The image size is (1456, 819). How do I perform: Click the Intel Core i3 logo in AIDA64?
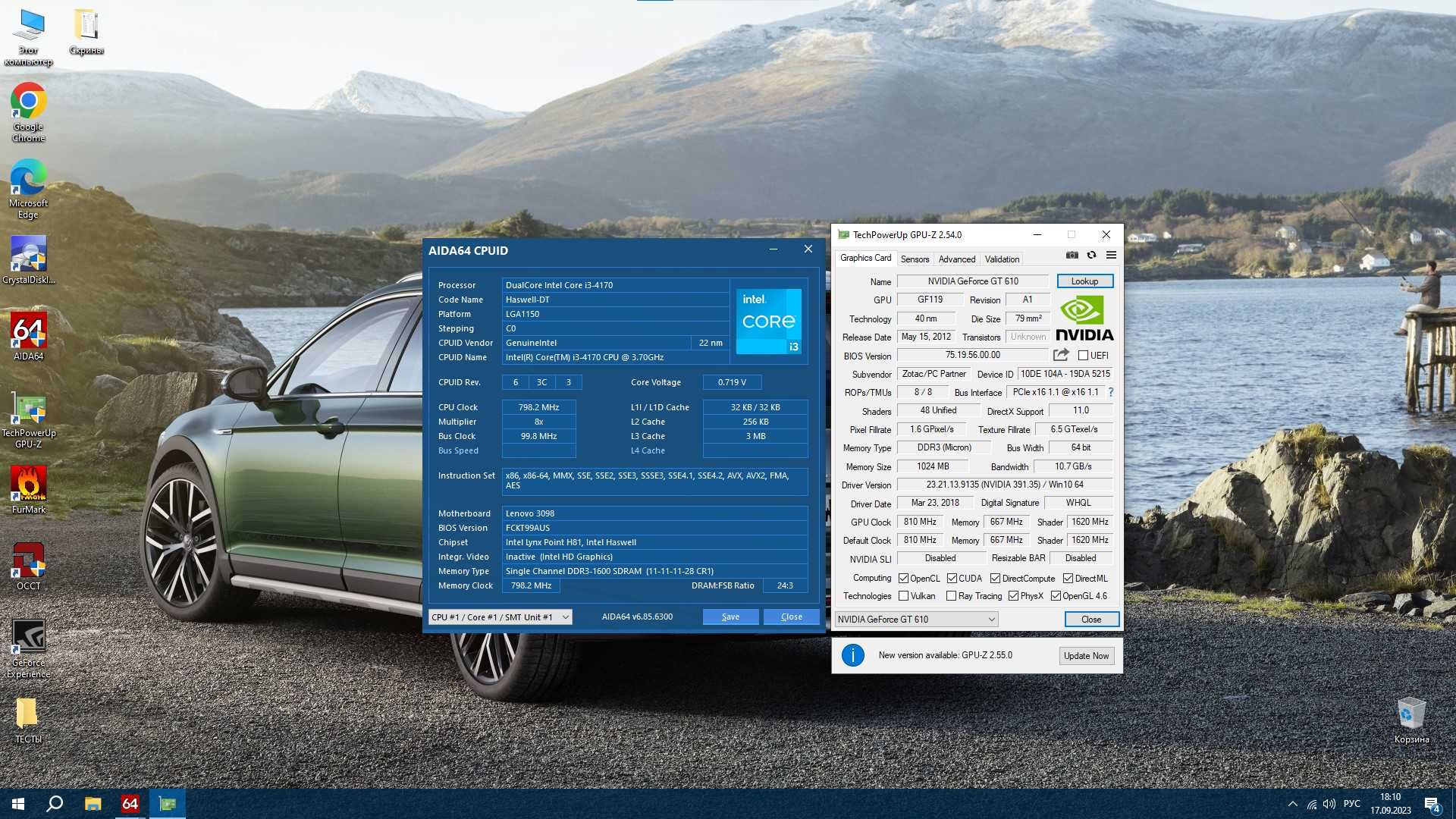(x=769, y=321)
